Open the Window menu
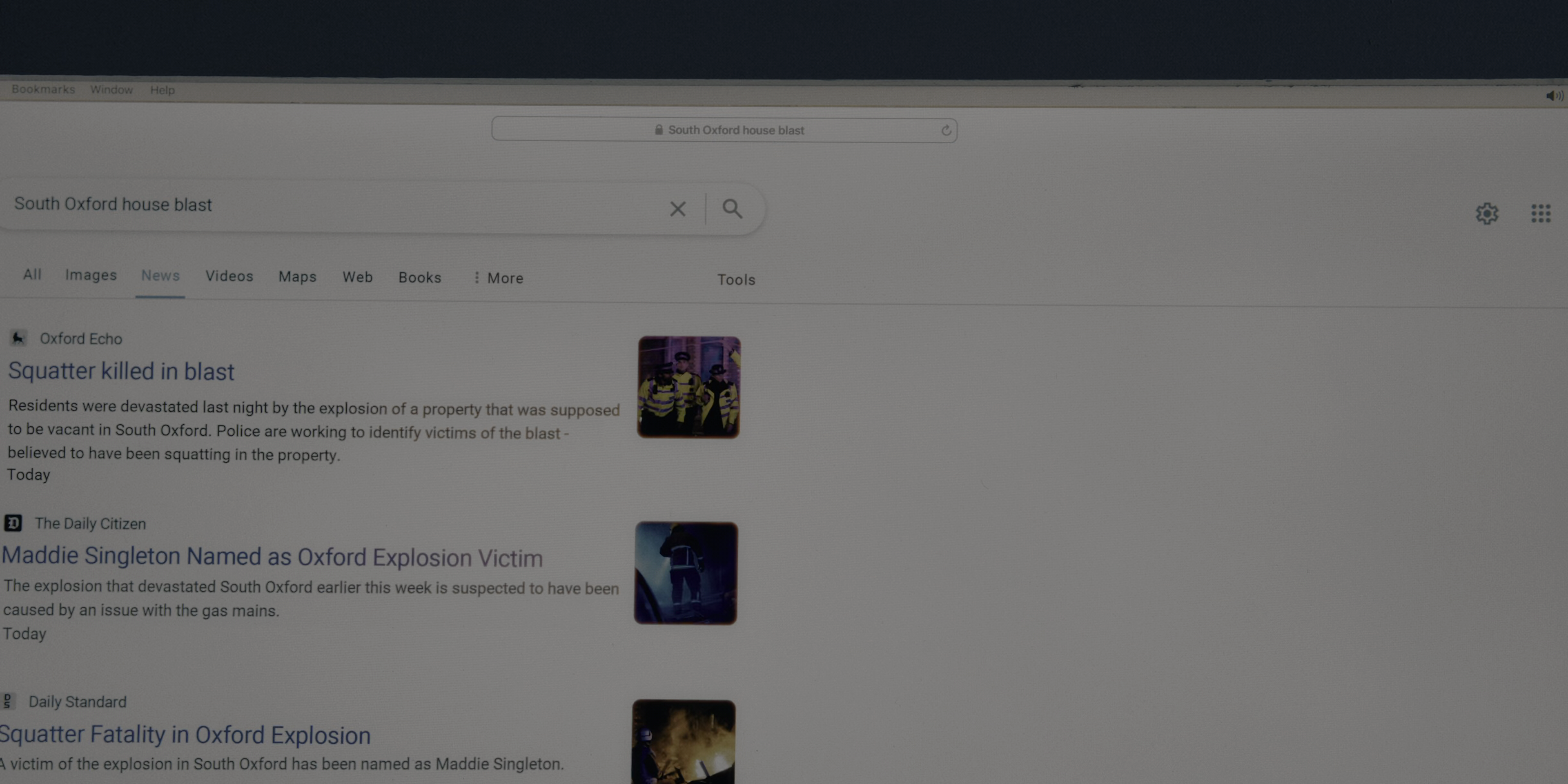1568x784 pixels. [x=111, y=89]
